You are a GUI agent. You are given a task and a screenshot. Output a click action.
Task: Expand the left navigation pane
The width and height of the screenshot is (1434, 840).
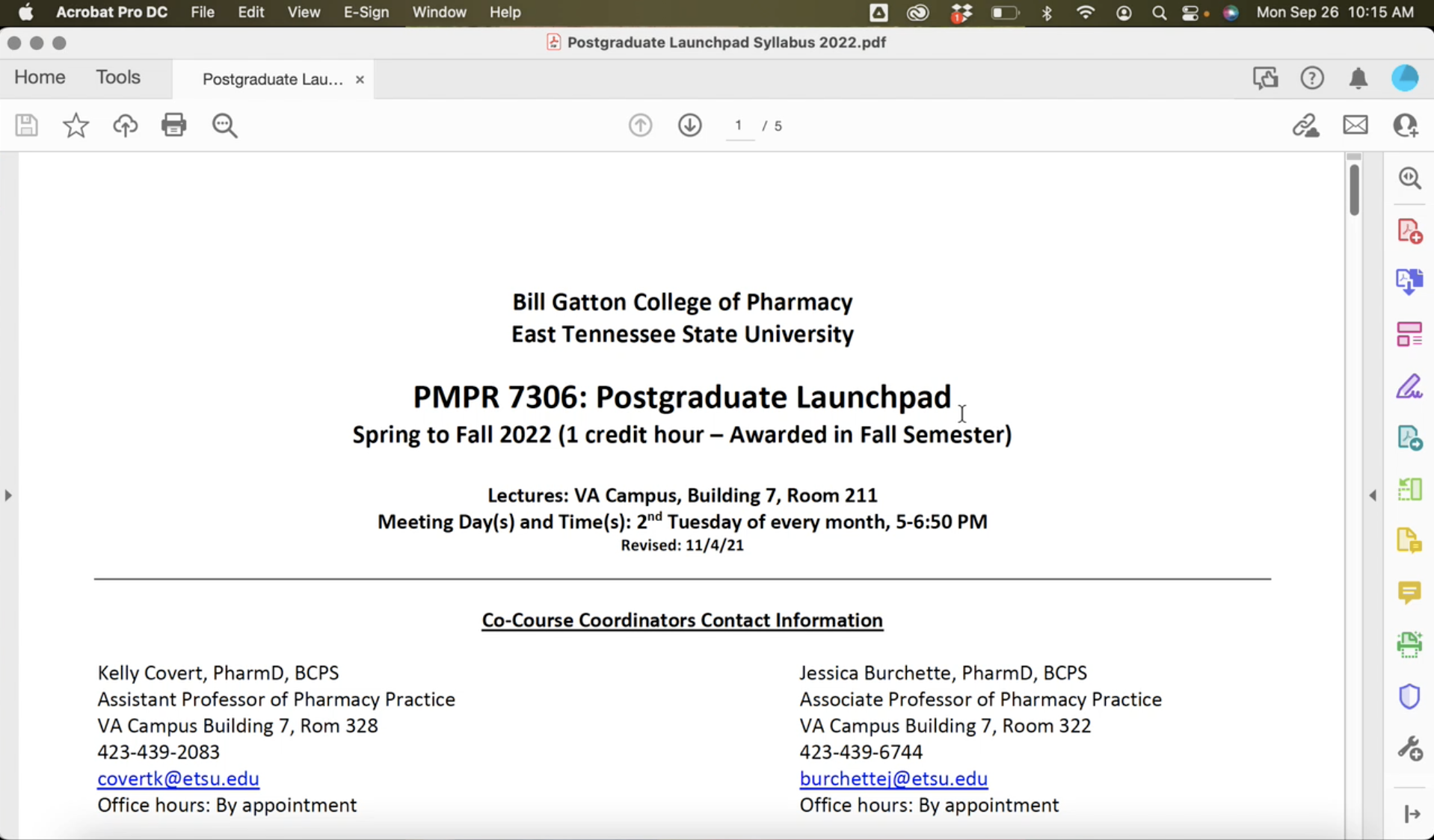(8, 495)
